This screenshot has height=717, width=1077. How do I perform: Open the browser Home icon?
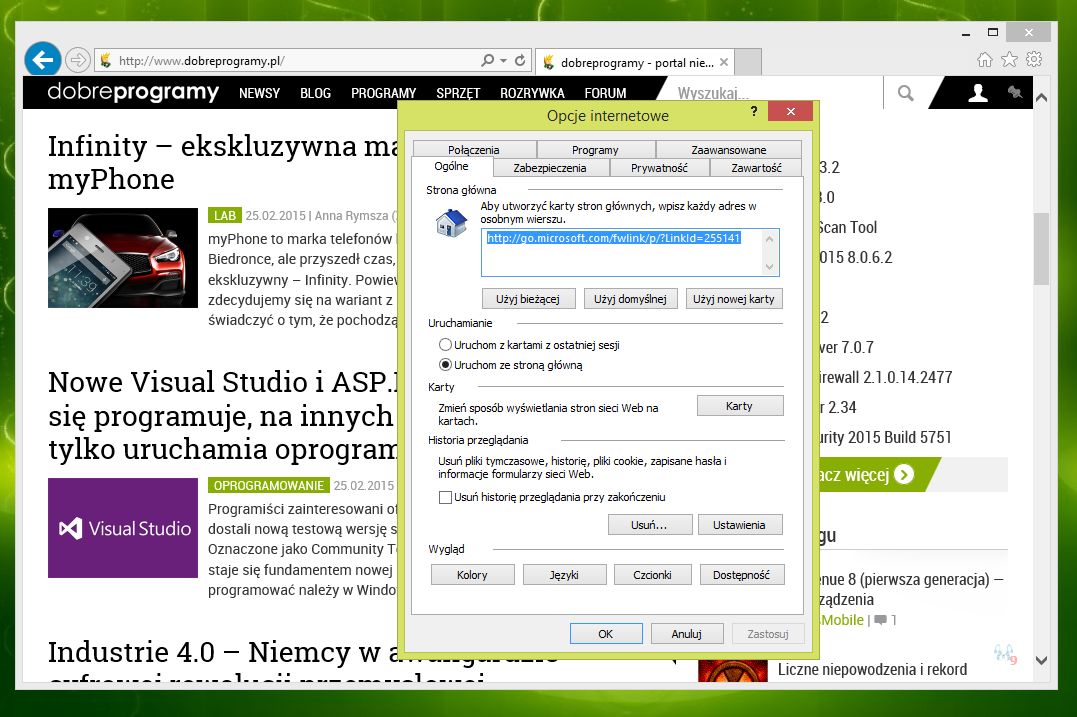point(985,60)
